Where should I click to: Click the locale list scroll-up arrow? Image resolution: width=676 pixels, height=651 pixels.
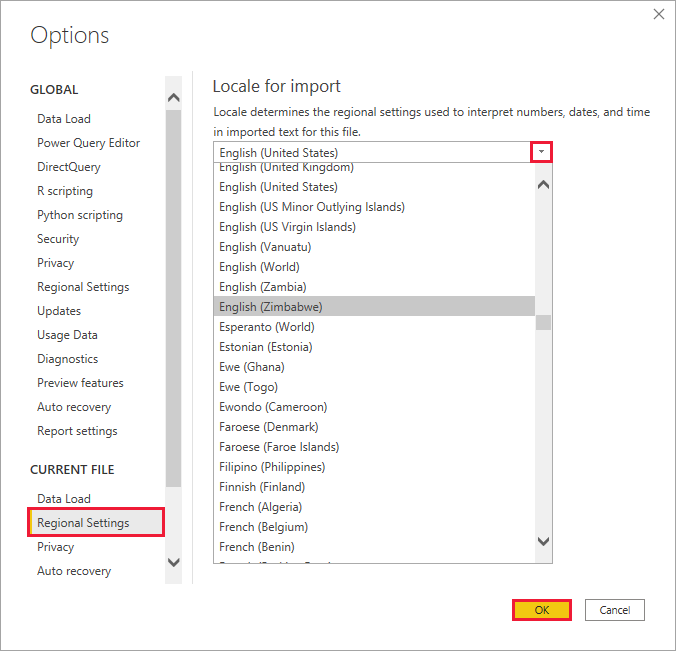coord(543,185)
